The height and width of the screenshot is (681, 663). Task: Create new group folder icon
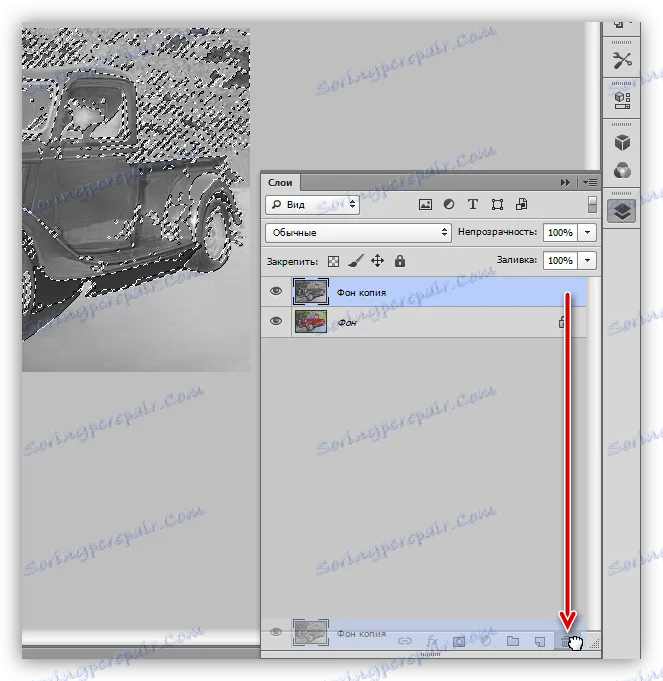(513, 641)
